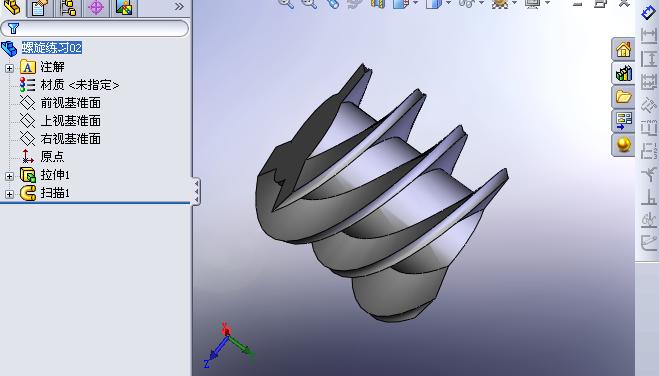This screenshot has height=376, width=659.
Task: Focus the feature tree filter field
Action: point(95,29)
